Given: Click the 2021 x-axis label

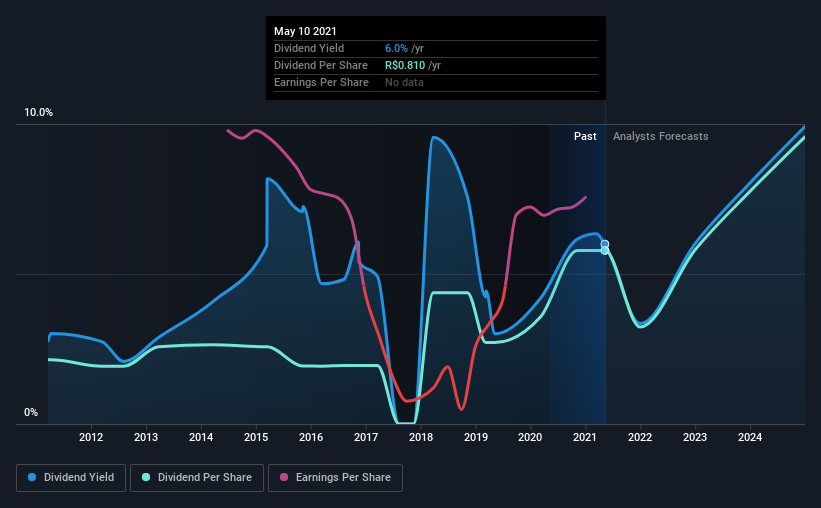Looking at the screenshot, I should coord(585,437).
